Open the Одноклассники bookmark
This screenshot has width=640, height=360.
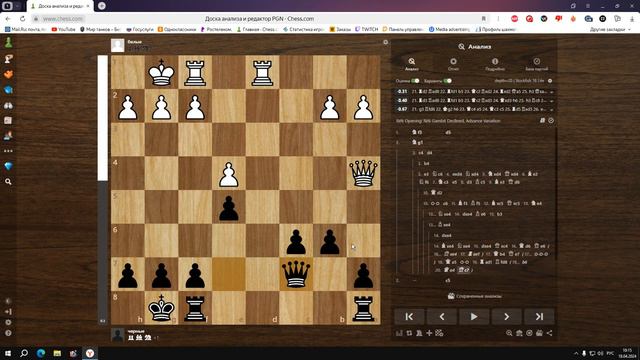click(x=177, y=29)
